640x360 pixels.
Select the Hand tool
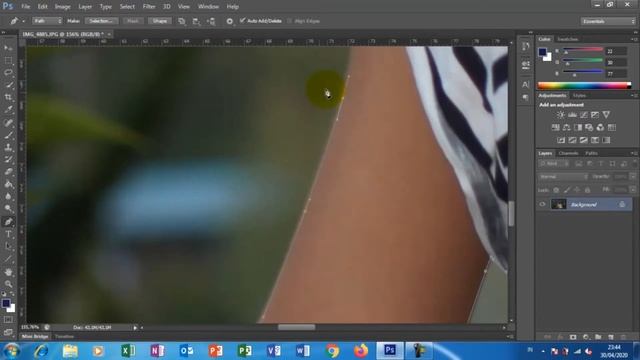tap(8, 272)
